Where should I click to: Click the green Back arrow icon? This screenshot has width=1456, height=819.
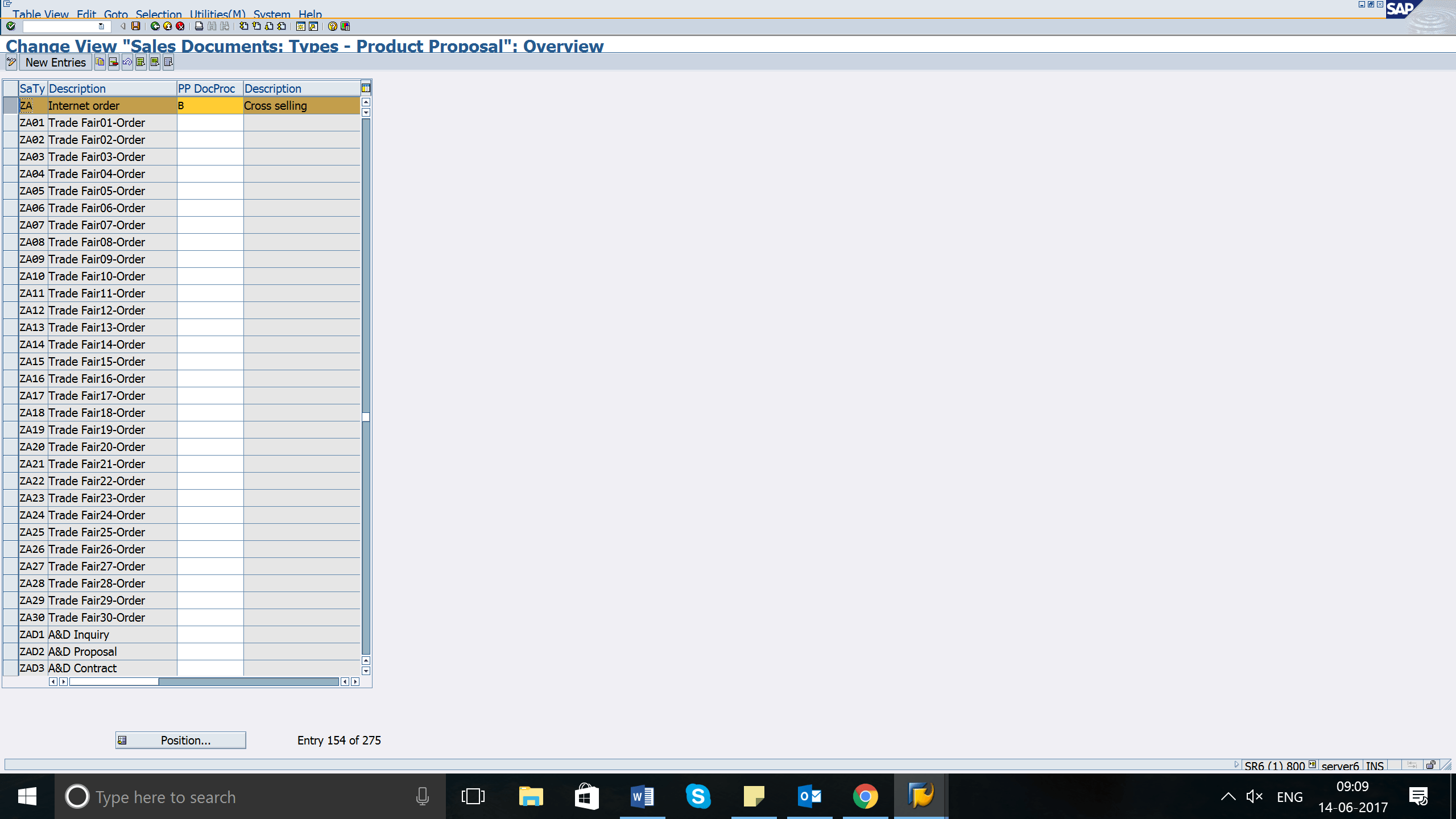[155, 26]
